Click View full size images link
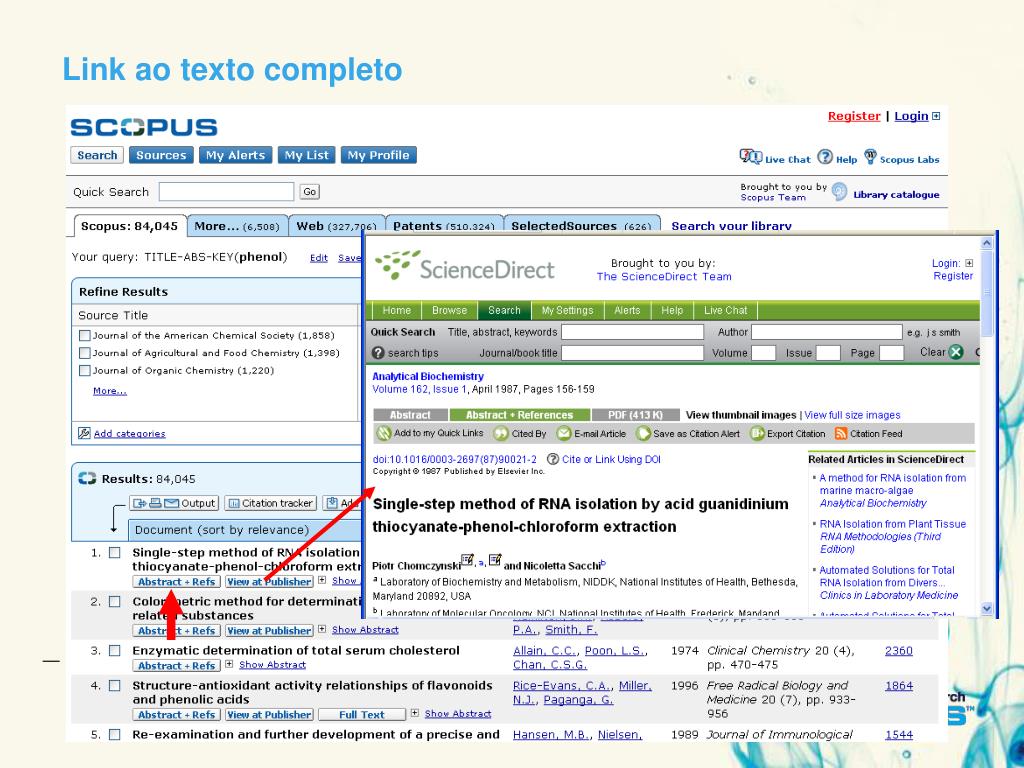 click(852, 415)
